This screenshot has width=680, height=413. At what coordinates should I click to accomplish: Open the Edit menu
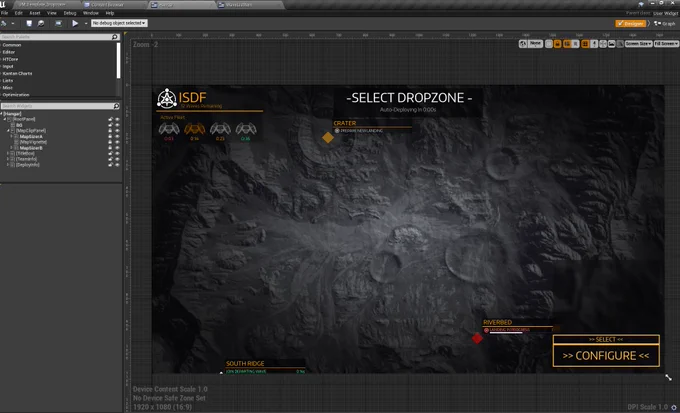pyautogui.click(x=19, y=13)
